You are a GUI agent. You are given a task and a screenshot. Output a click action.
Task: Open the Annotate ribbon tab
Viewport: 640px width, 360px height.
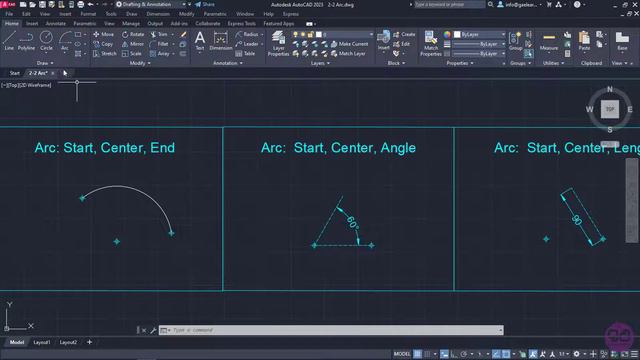[56, 24]
